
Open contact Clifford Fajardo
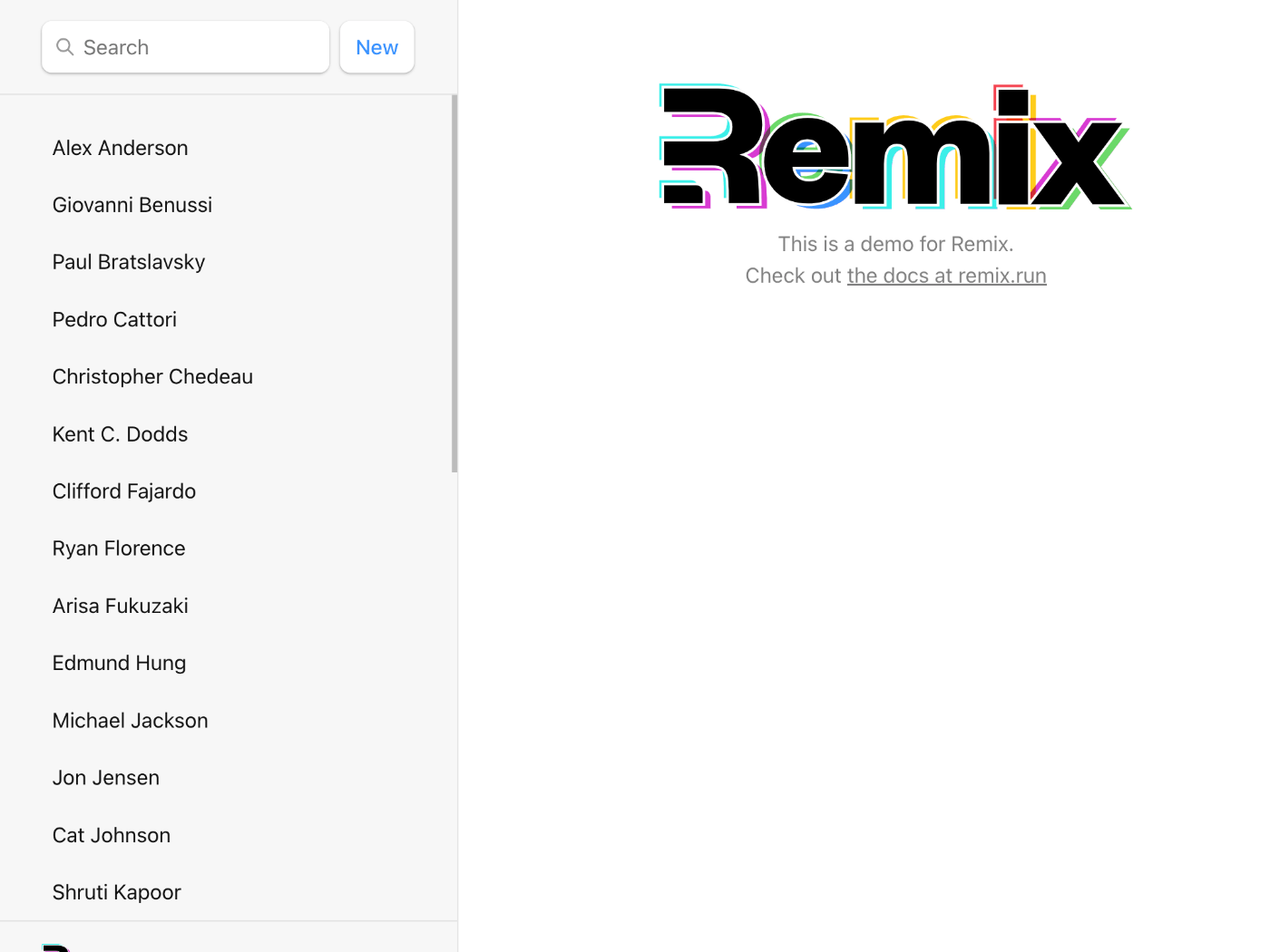click(x=229, y=491)
